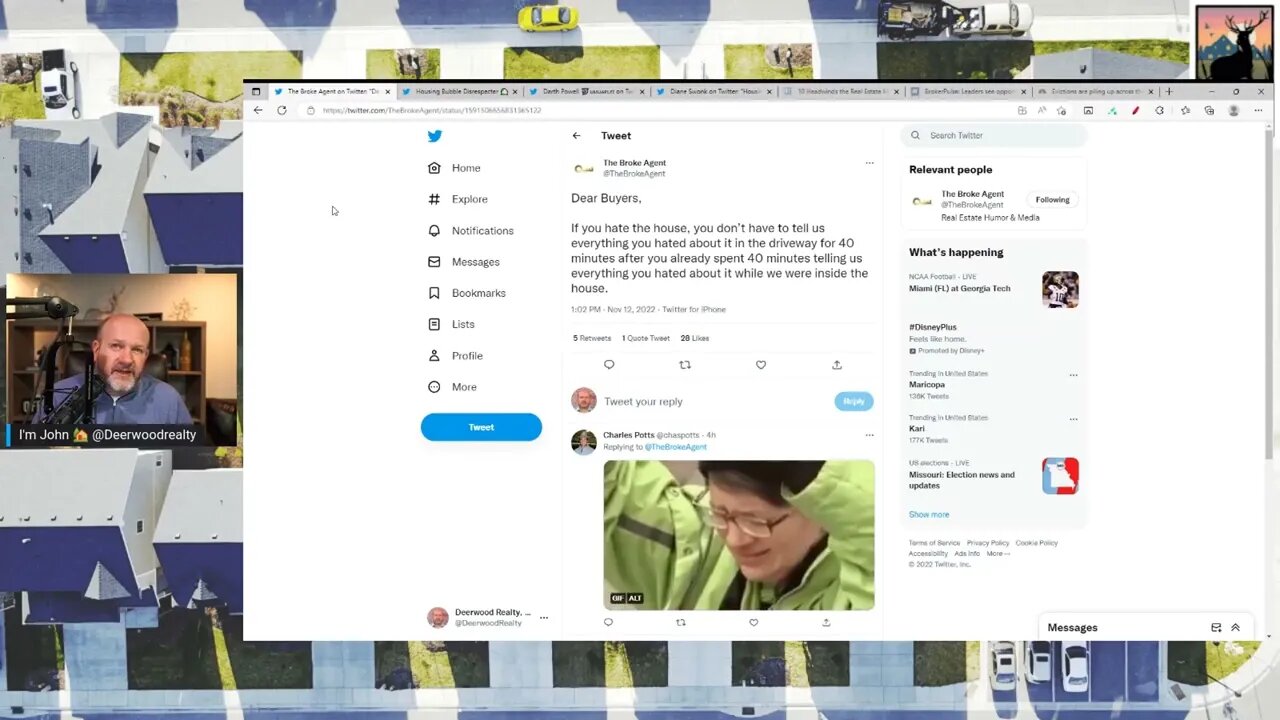Open account switcher ellipsis for Deerwood Realty

click(544, 618)
